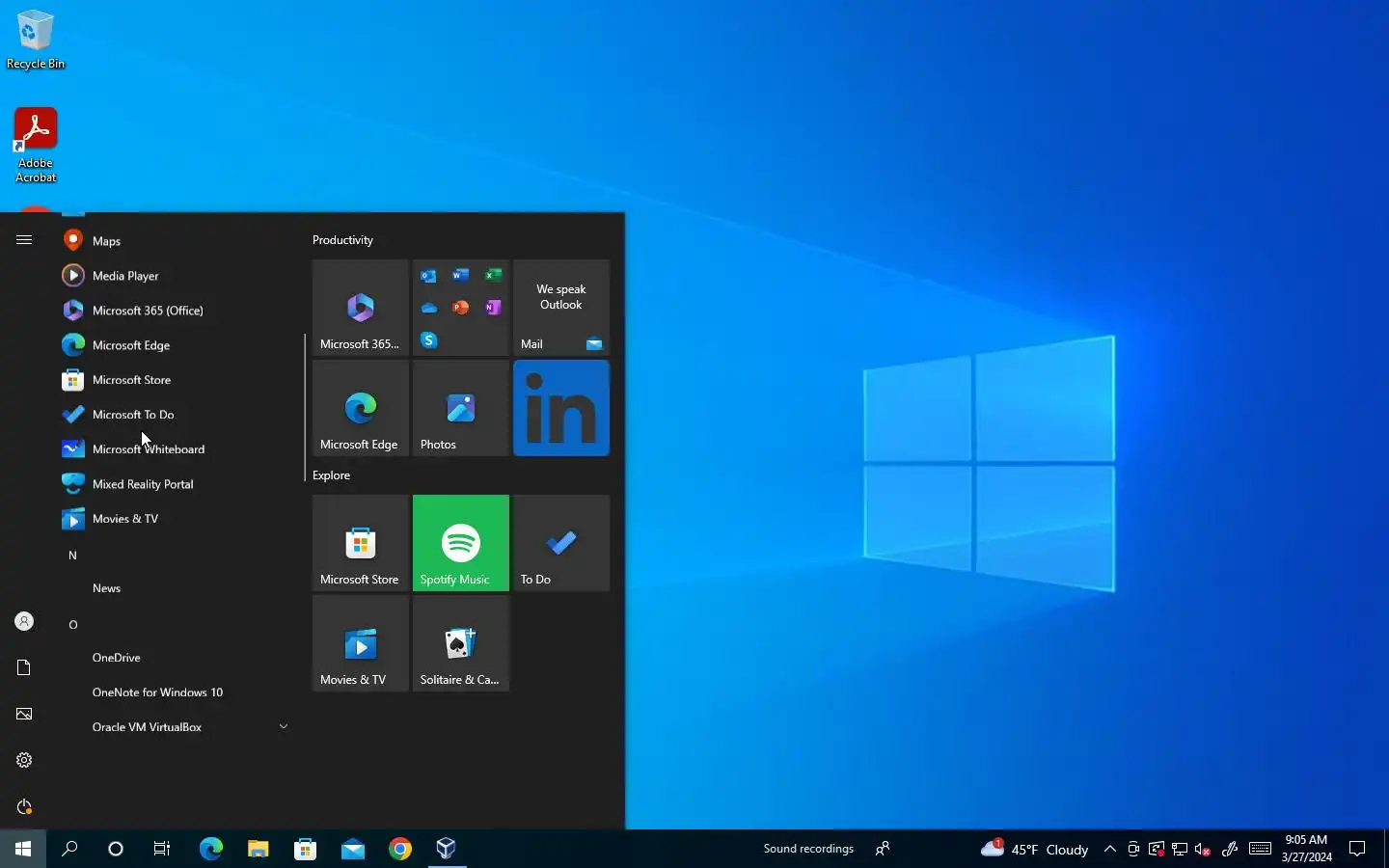Open Task View from the taskbar
Image resolution: width=1389 pixels, height=868 pixels.
(162, 849)
